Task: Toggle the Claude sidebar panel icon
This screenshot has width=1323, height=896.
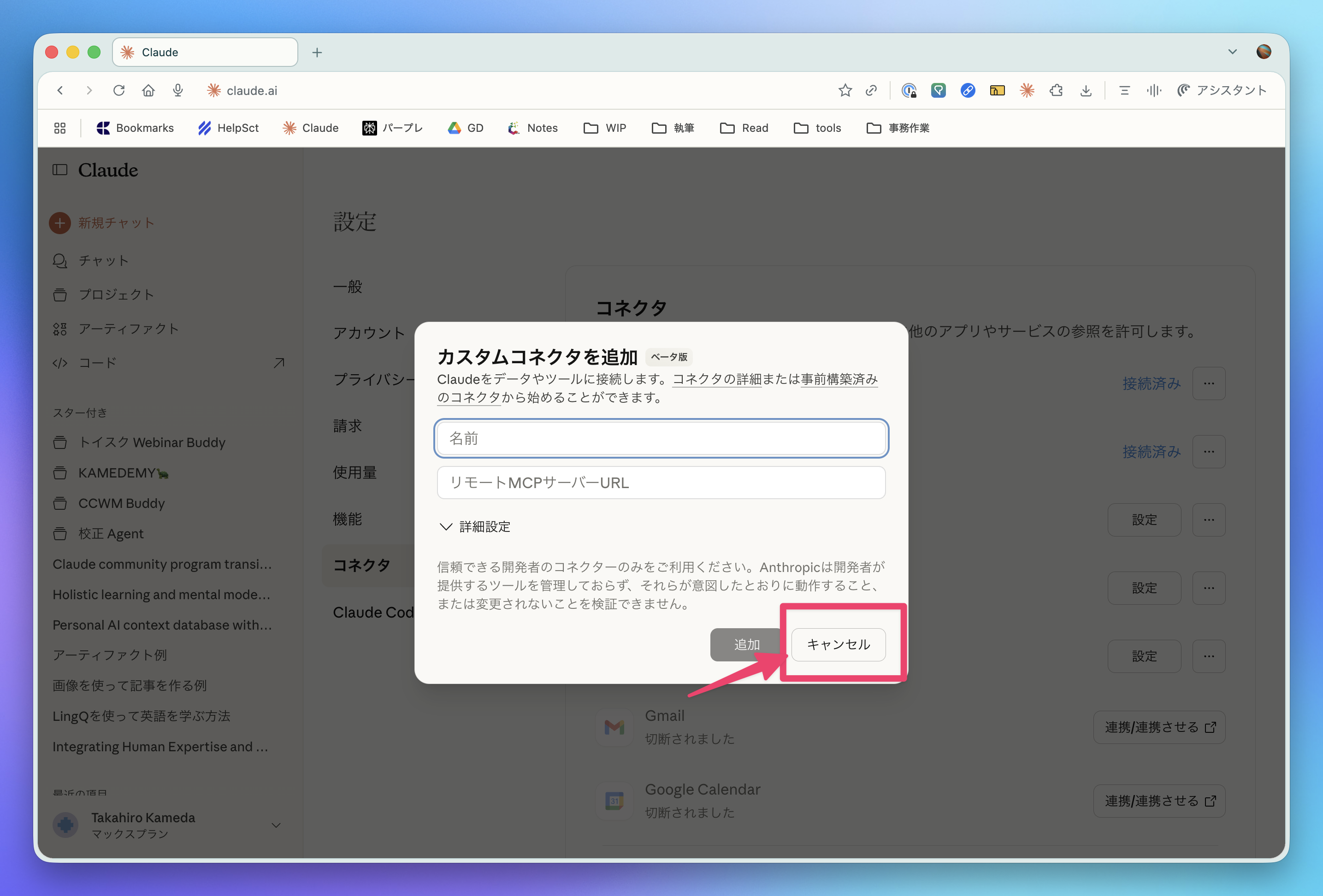Action: pyautogui.click(x=60, y=170)
